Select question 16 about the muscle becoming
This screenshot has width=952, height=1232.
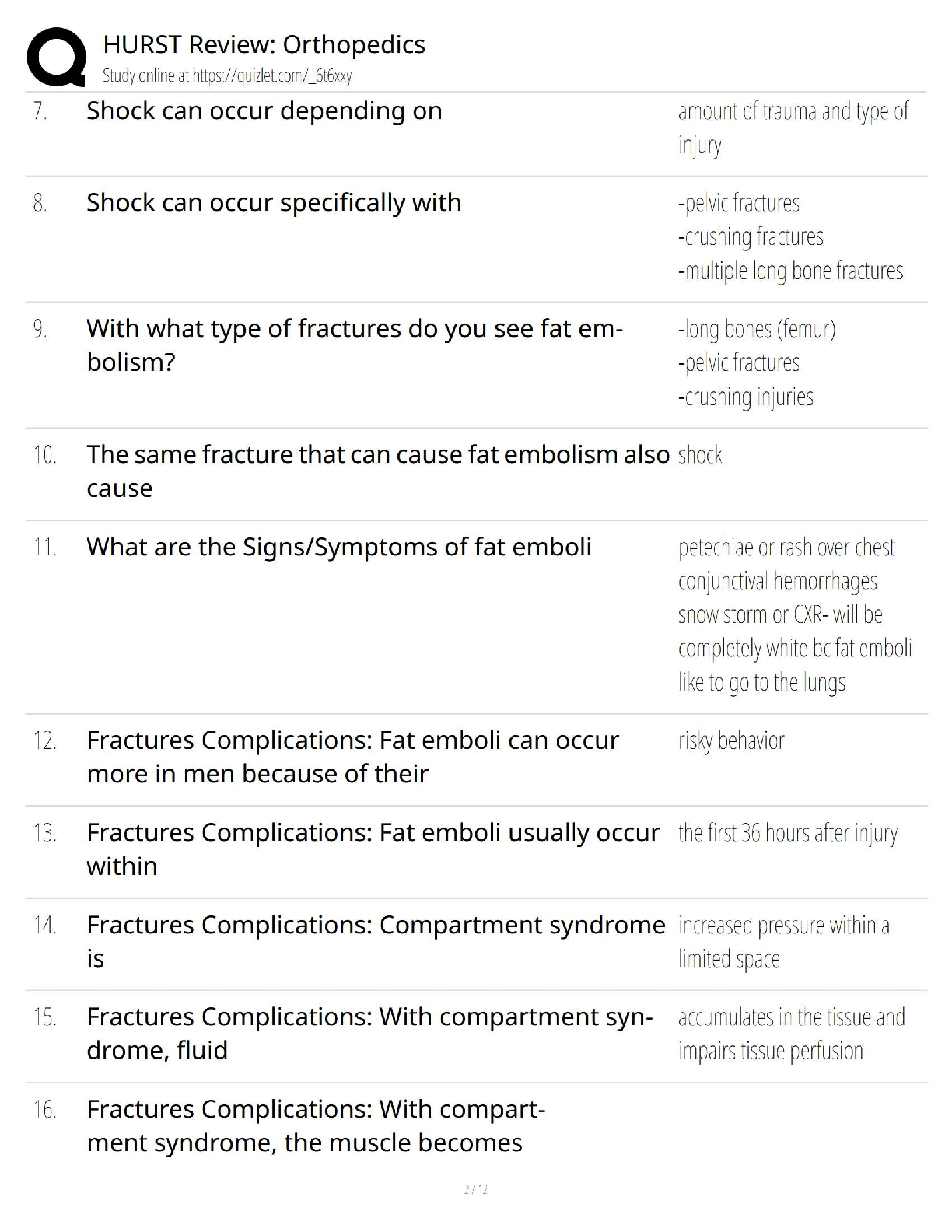(x=316, y=1125)
